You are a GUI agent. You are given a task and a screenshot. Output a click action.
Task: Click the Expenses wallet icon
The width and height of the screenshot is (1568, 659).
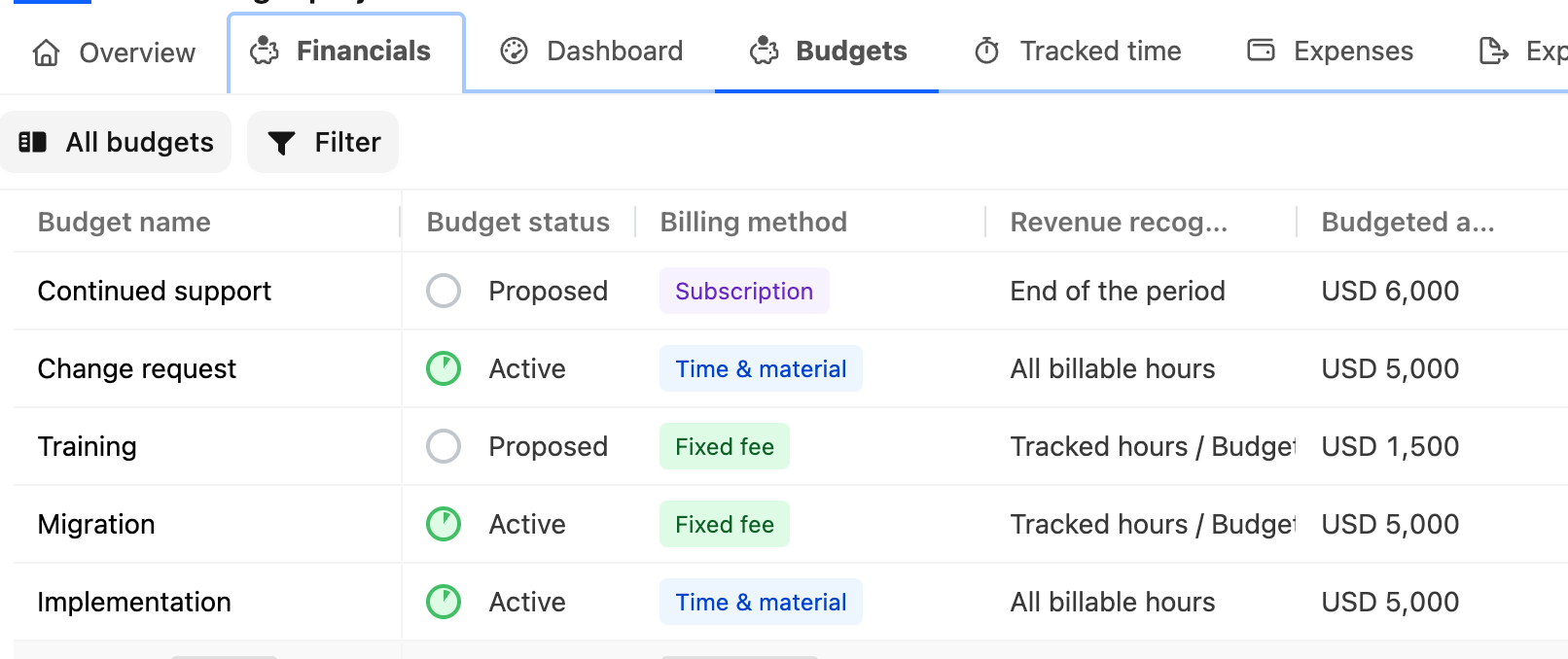coord(1261,50)
